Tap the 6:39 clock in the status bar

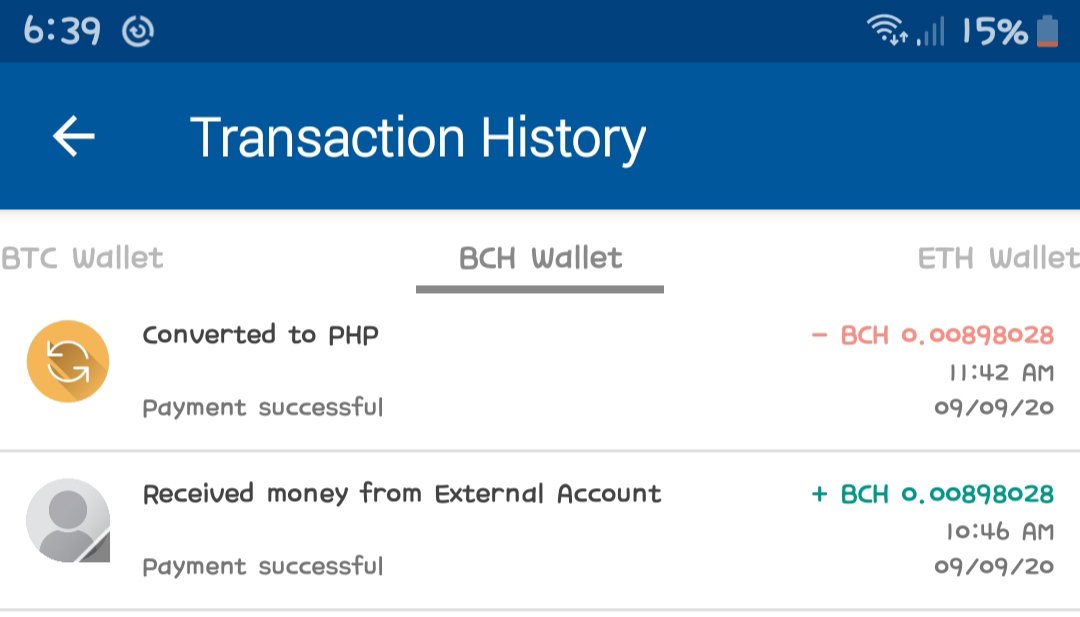click(x=62, y=31)
